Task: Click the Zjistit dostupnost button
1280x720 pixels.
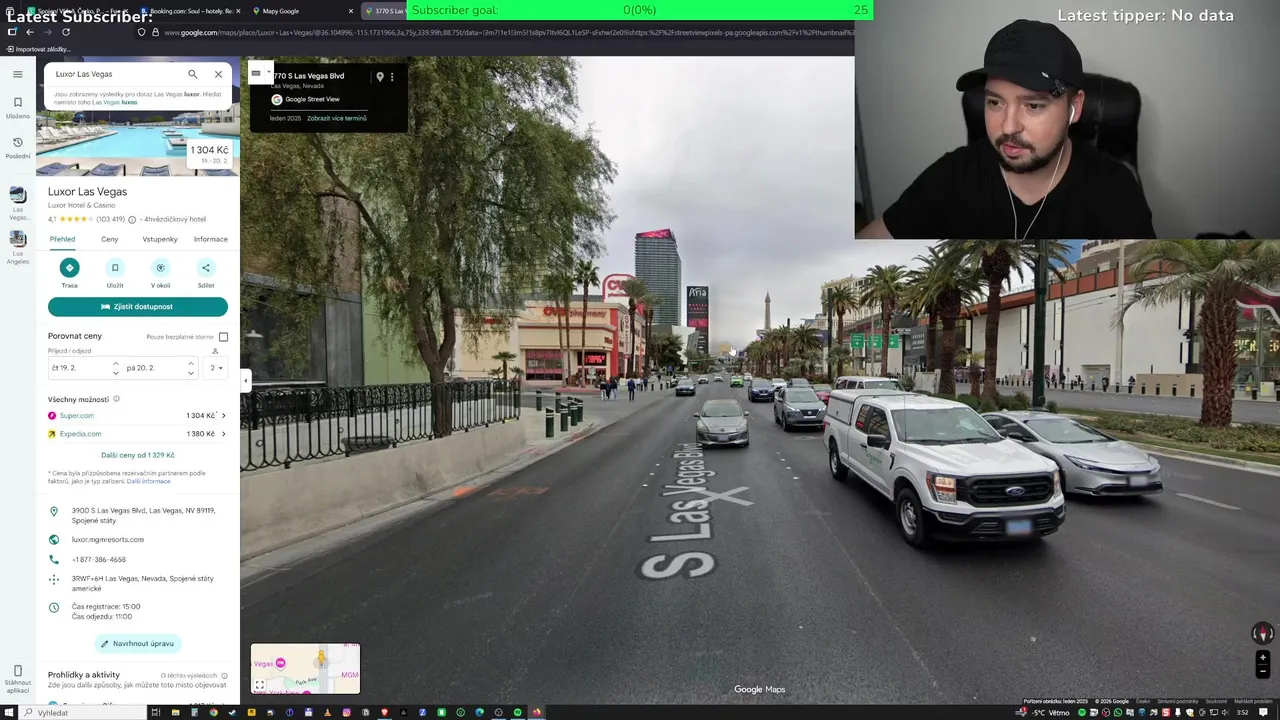Action: [138, 307]
